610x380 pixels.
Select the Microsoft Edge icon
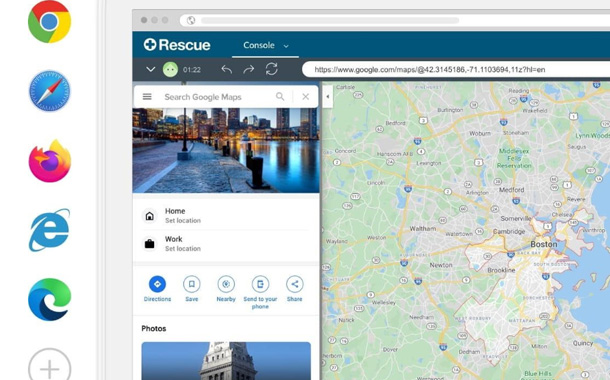coord(49,299)
